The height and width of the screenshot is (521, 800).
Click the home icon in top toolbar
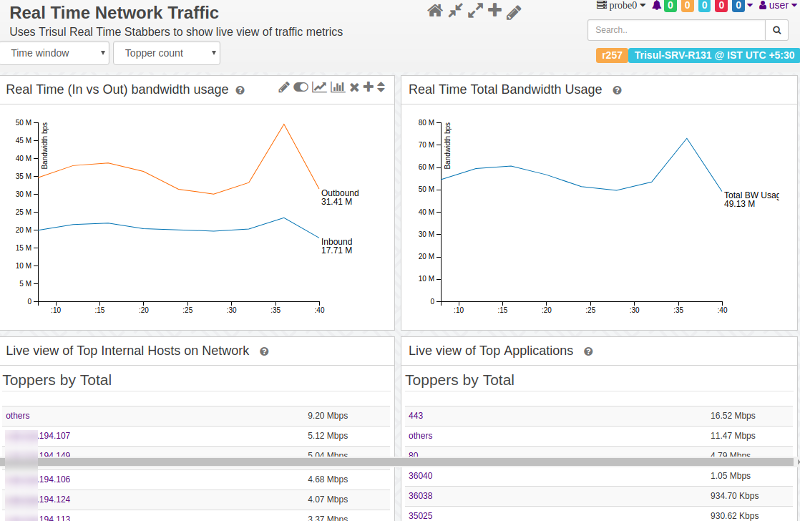[434, 11]
